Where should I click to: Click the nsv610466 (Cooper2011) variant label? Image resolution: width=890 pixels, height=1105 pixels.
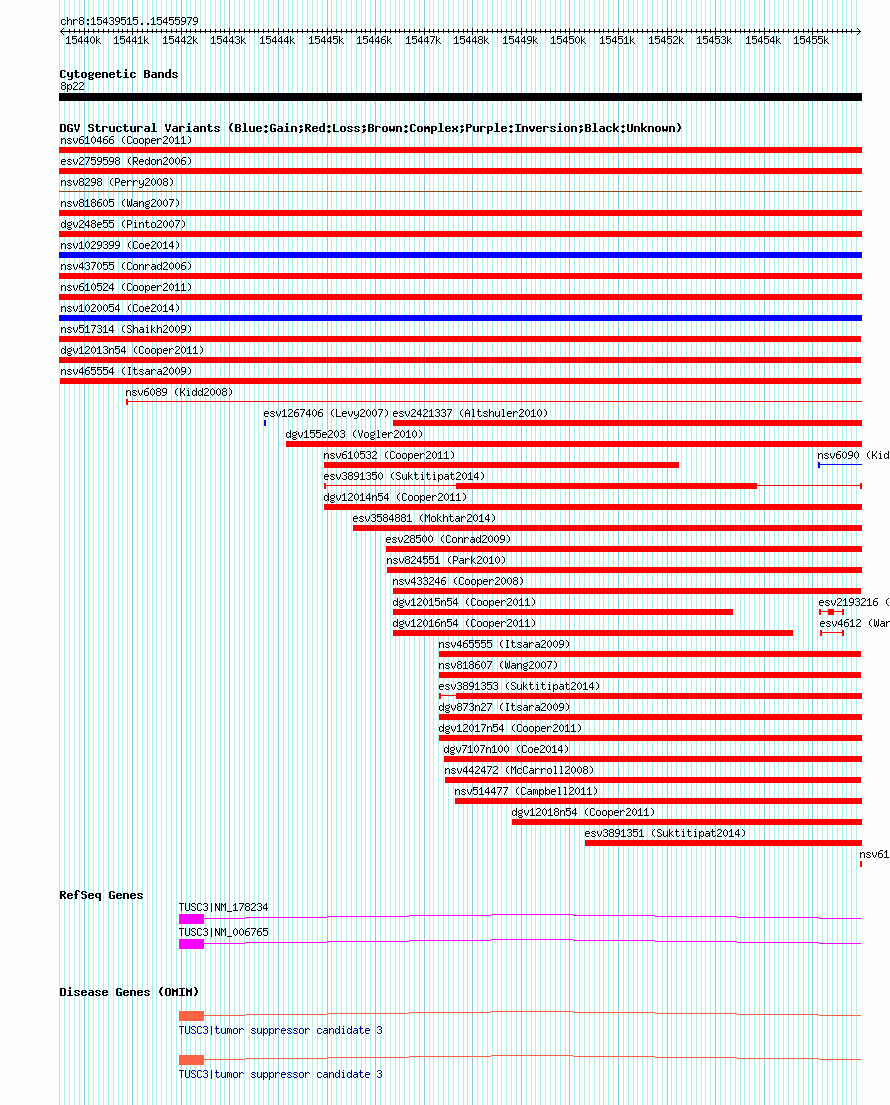(x=126, y=140)
